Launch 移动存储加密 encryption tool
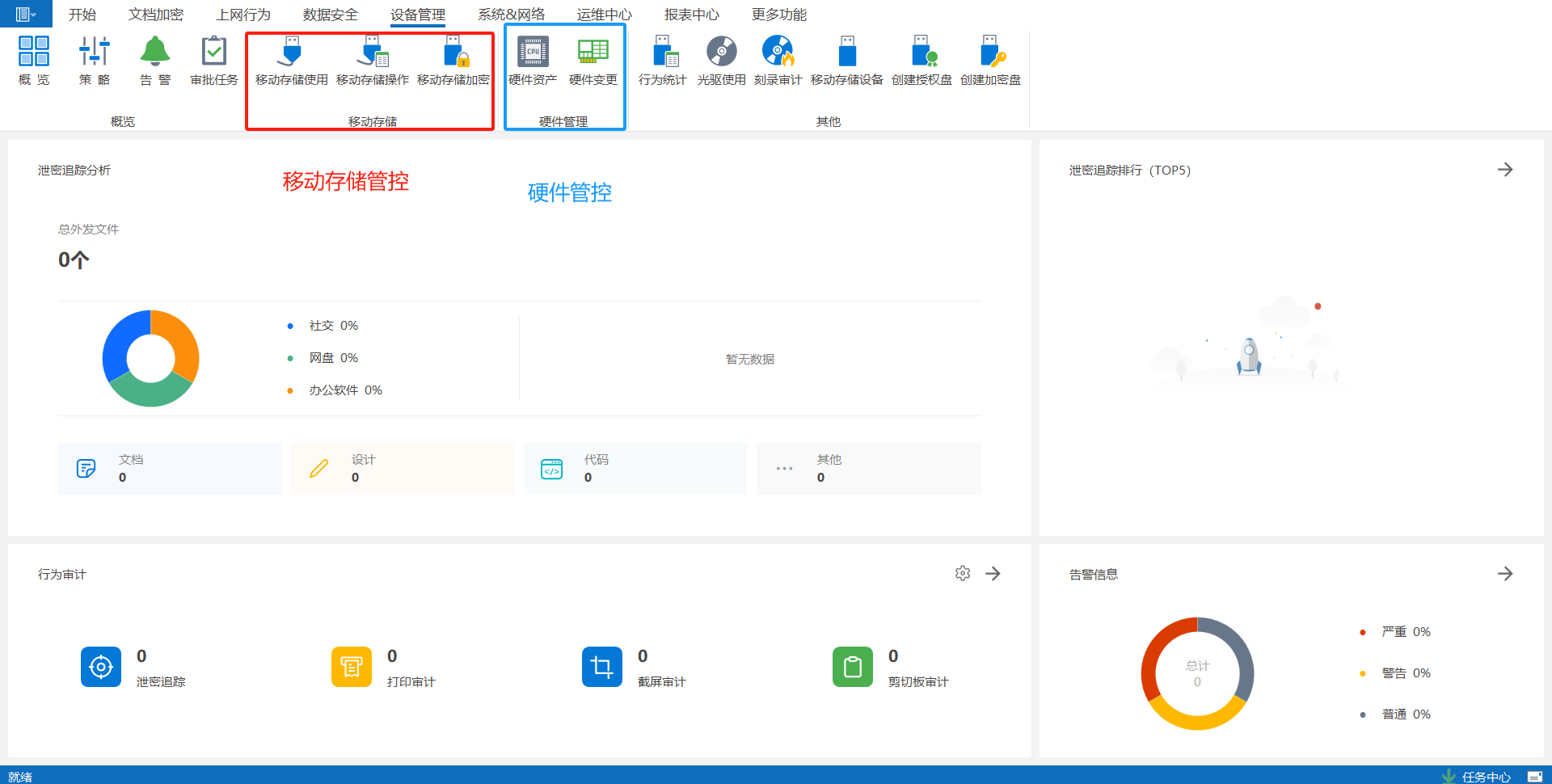The height and width of the screenshot is (784, 1552). [453, 61]
